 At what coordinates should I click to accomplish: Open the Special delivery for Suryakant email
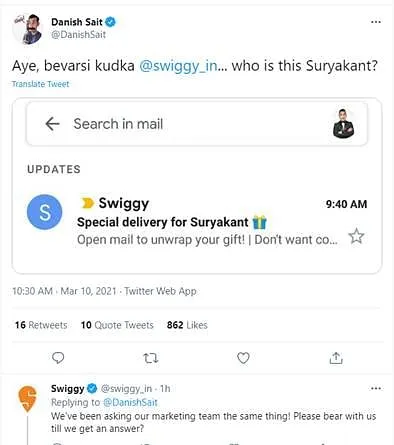[x=197, y=222]
